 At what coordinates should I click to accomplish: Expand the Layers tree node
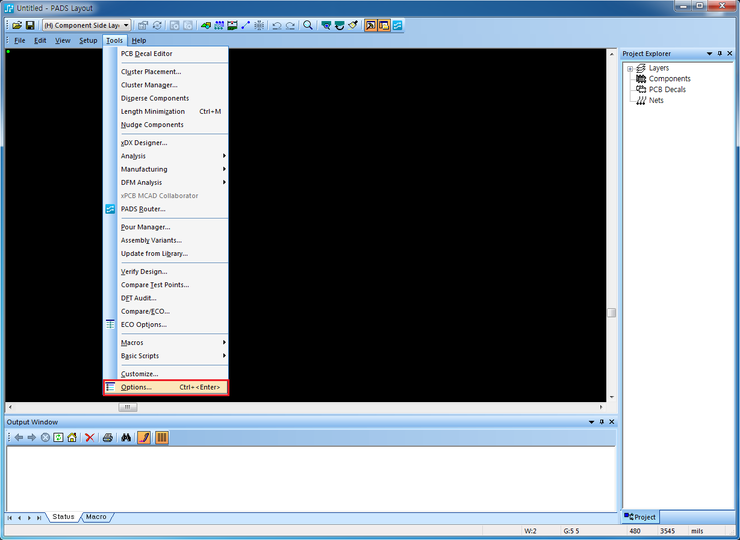point(630,68)
